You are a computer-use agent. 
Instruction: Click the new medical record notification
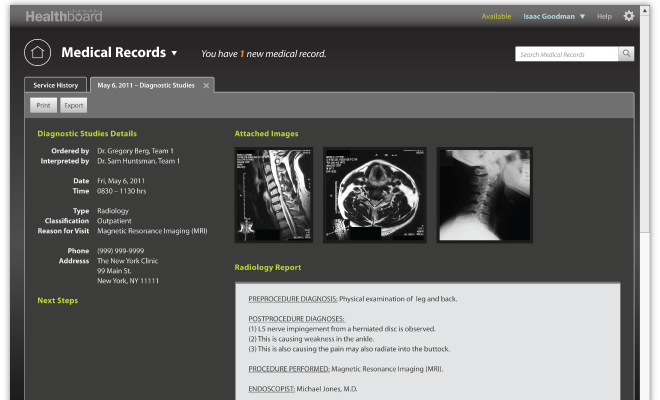coord(263,54)
